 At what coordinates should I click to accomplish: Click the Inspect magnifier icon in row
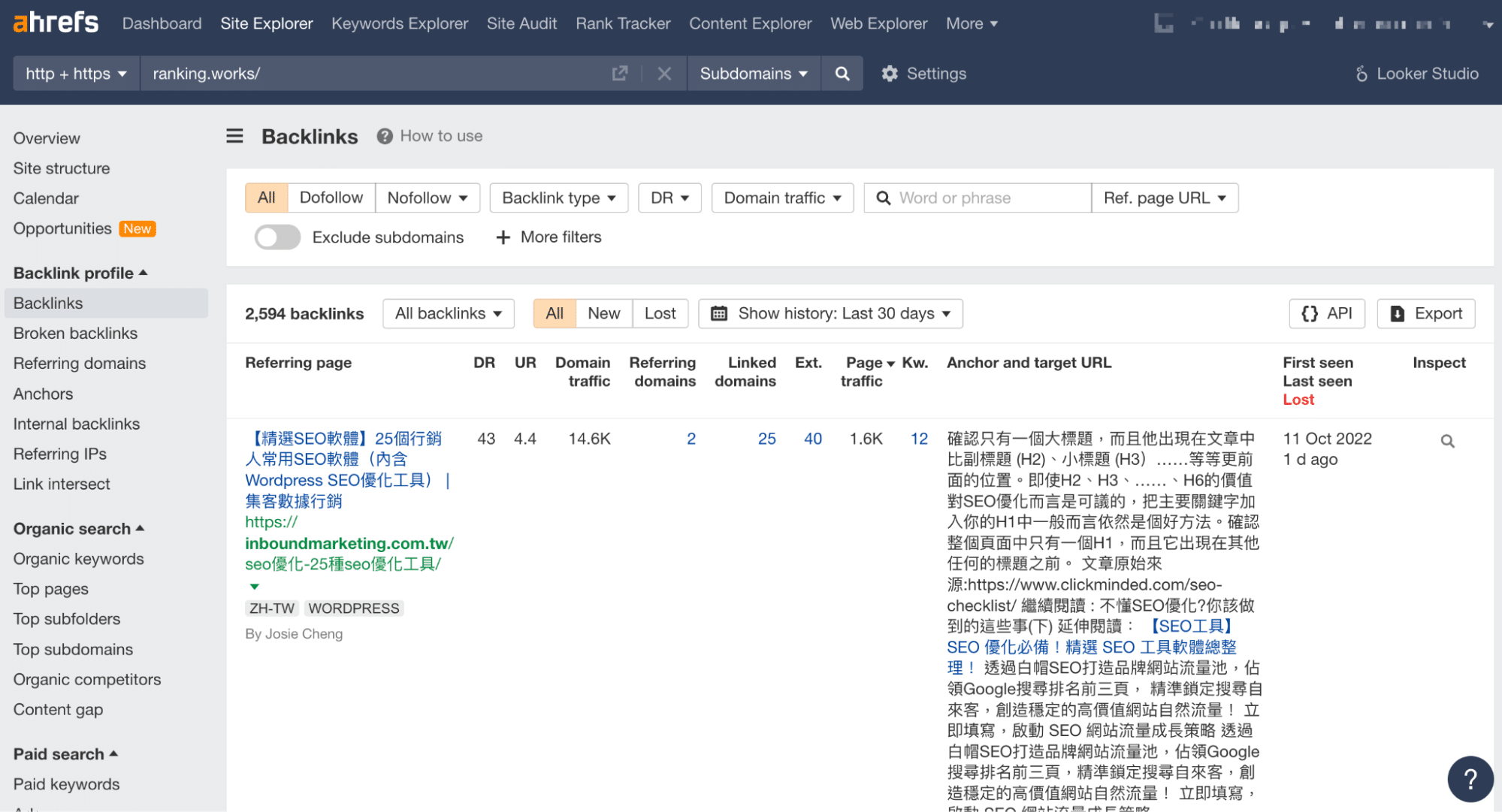[x=1447, y=441]
